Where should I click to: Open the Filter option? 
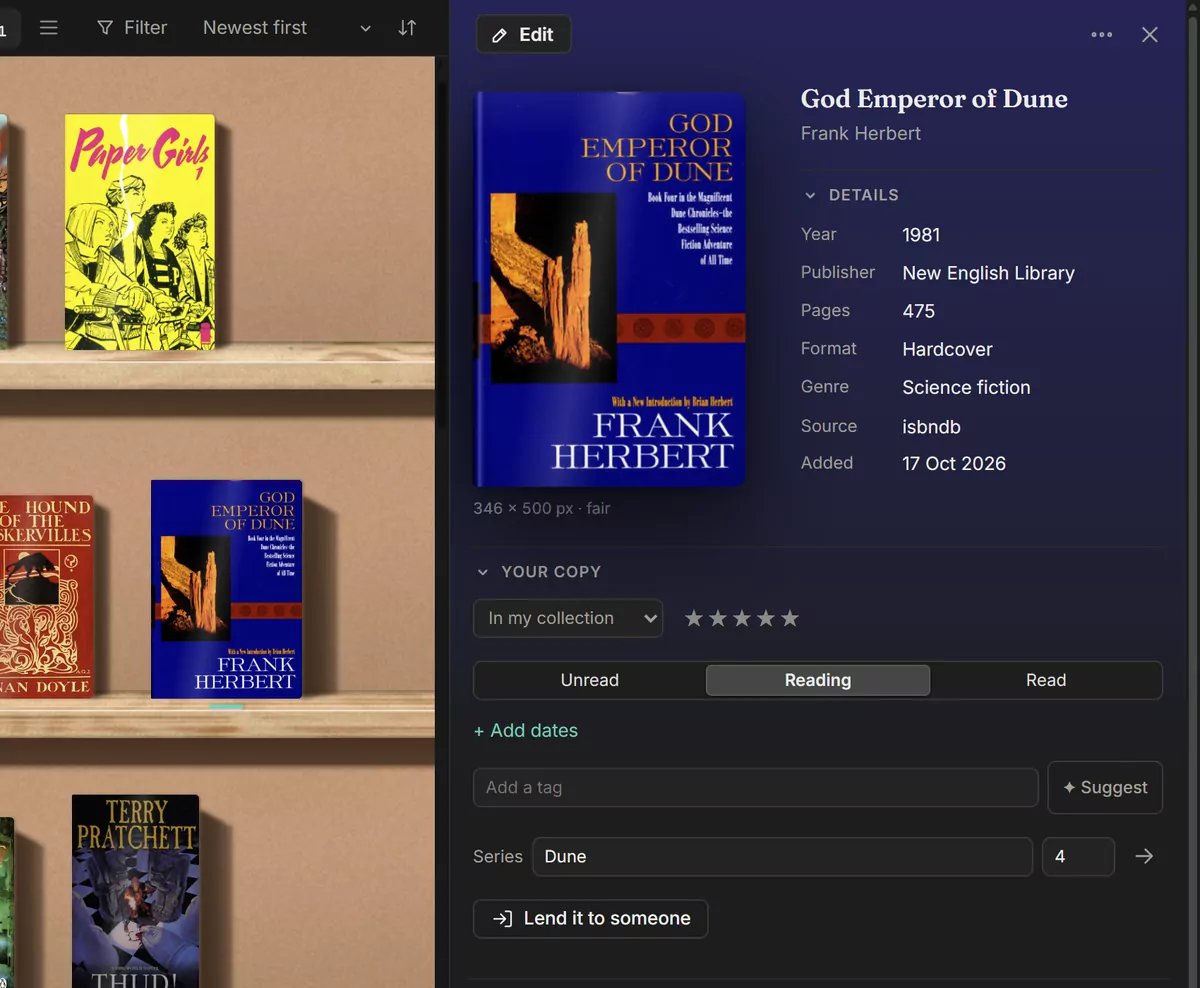tap(132, 28)
